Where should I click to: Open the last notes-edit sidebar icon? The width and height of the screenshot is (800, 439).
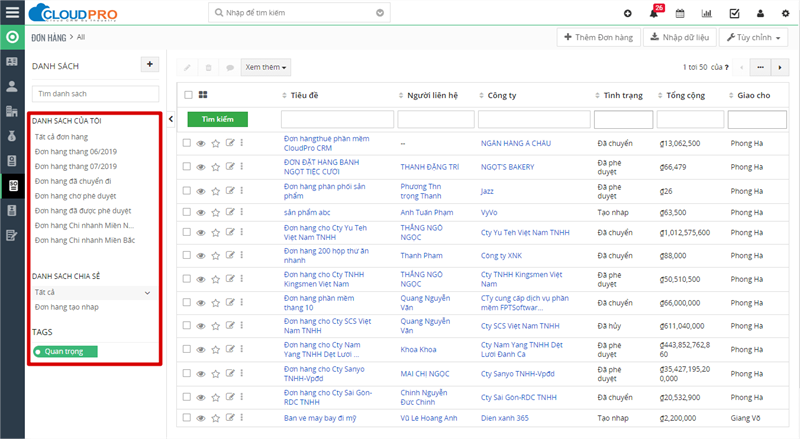pos(12,235)
